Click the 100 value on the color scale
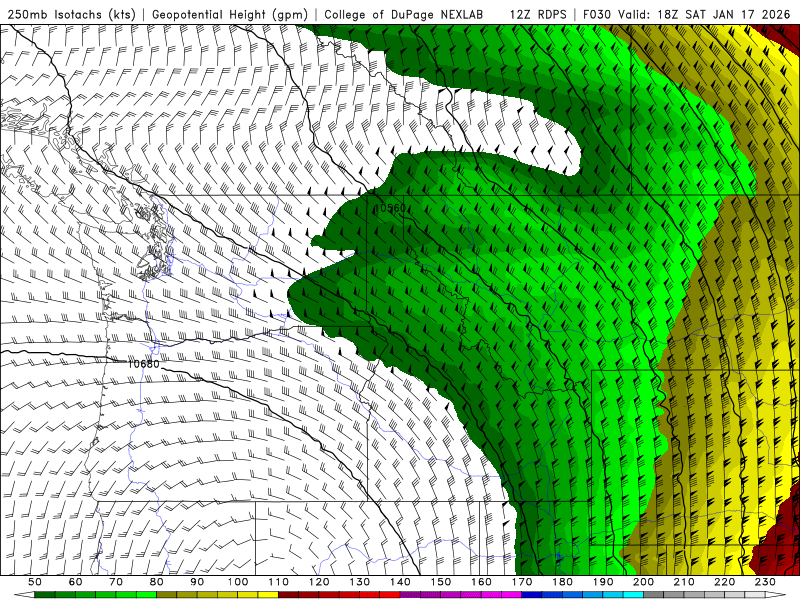The width and height of the screenshot is (800, 600). pos(238,582)
